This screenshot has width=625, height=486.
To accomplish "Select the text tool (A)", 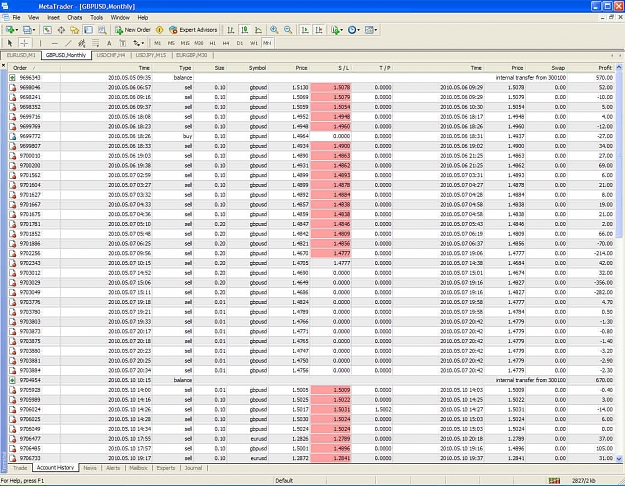I will (x=109, y=43).
